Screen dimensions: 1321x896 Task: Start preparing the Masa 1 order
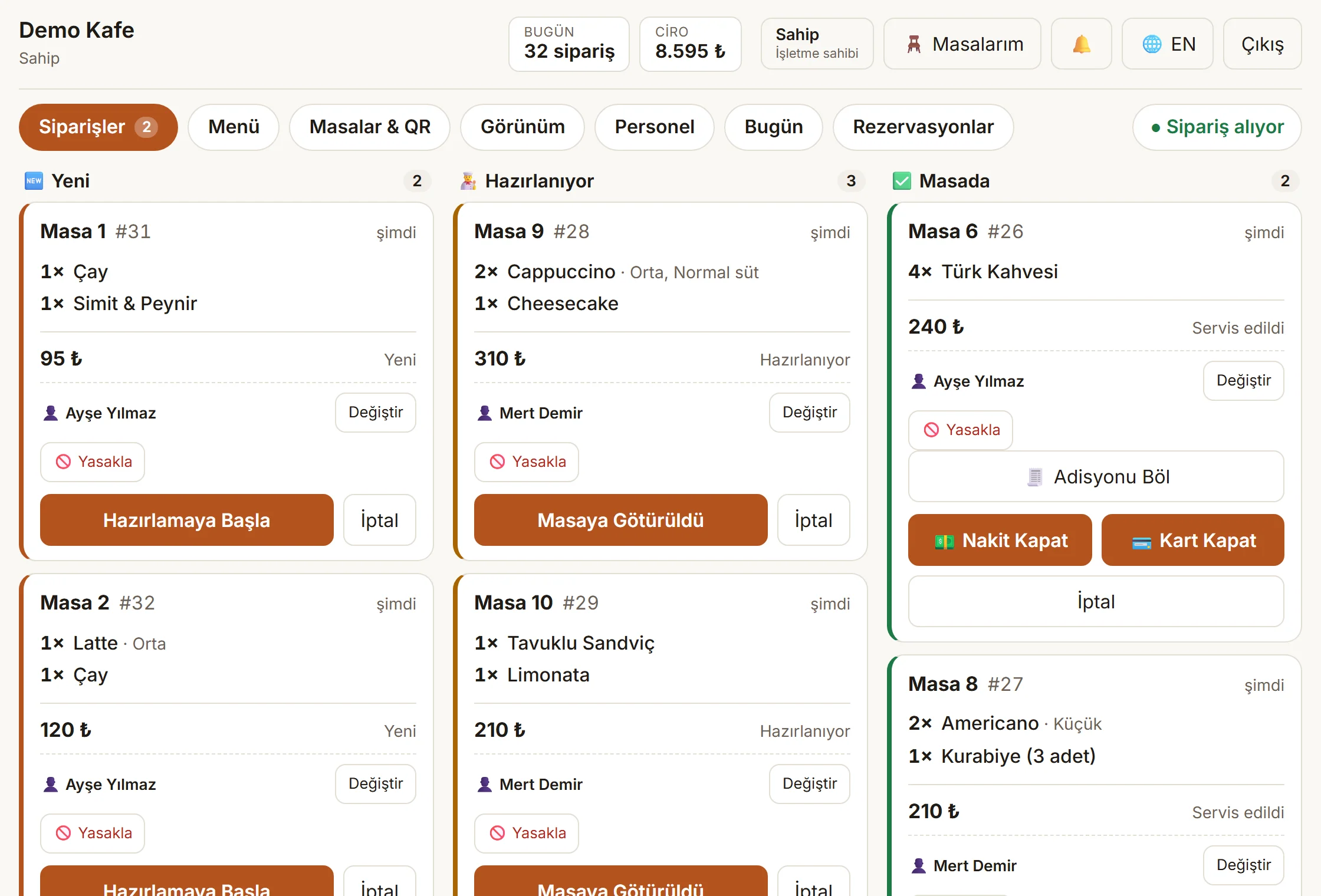(187, 520)
